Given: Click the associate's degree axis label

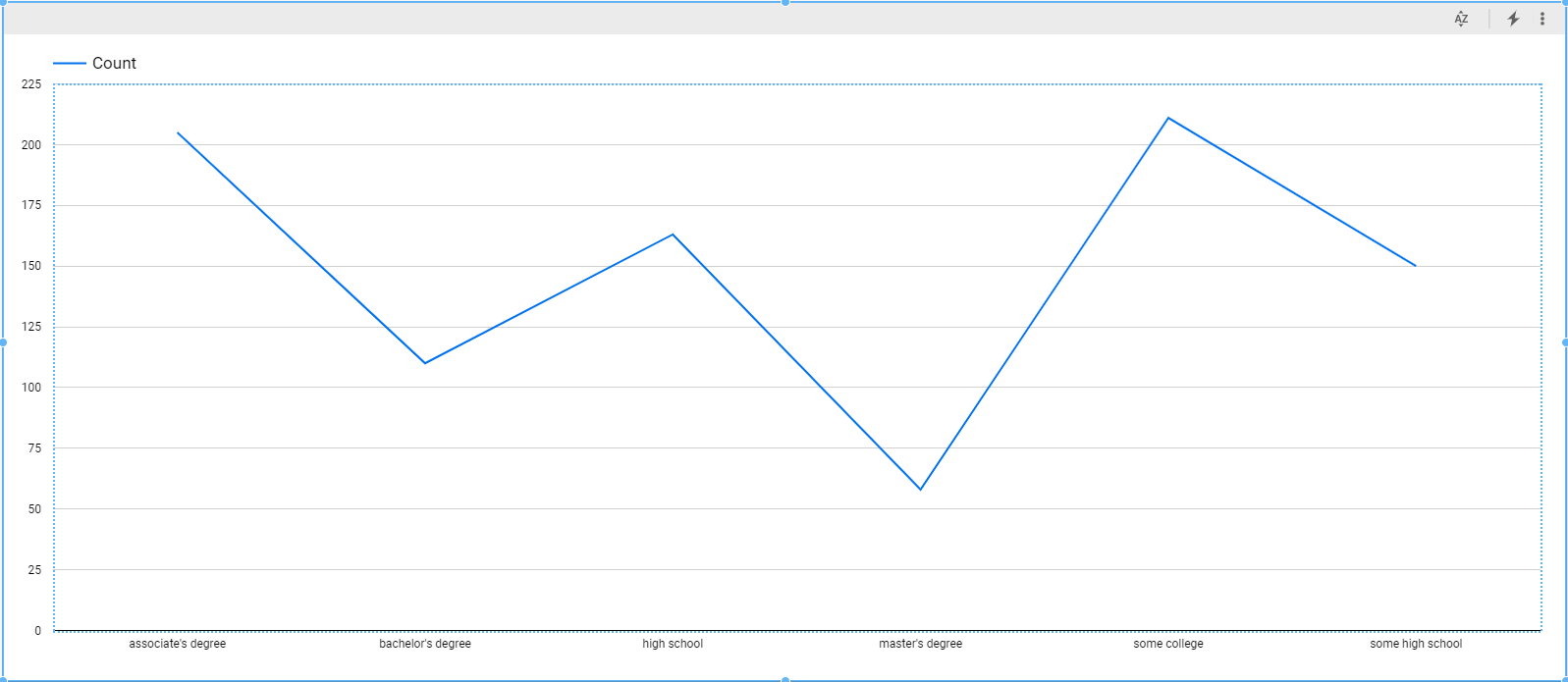Looking at the screenshot, I should [x=178, y=644].
